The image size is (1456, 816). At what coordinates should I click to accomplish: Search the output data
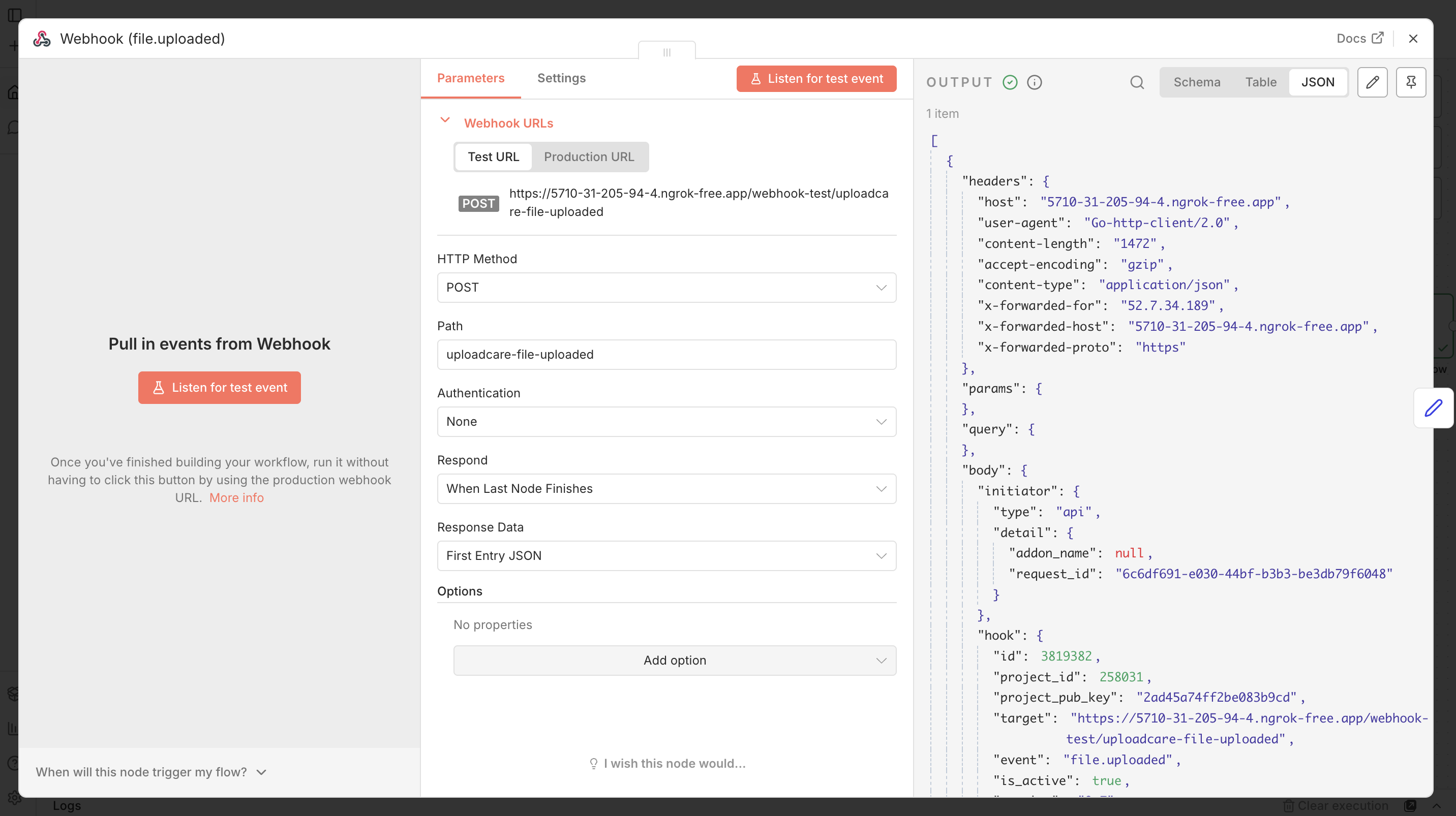[x=1137, y=82]
